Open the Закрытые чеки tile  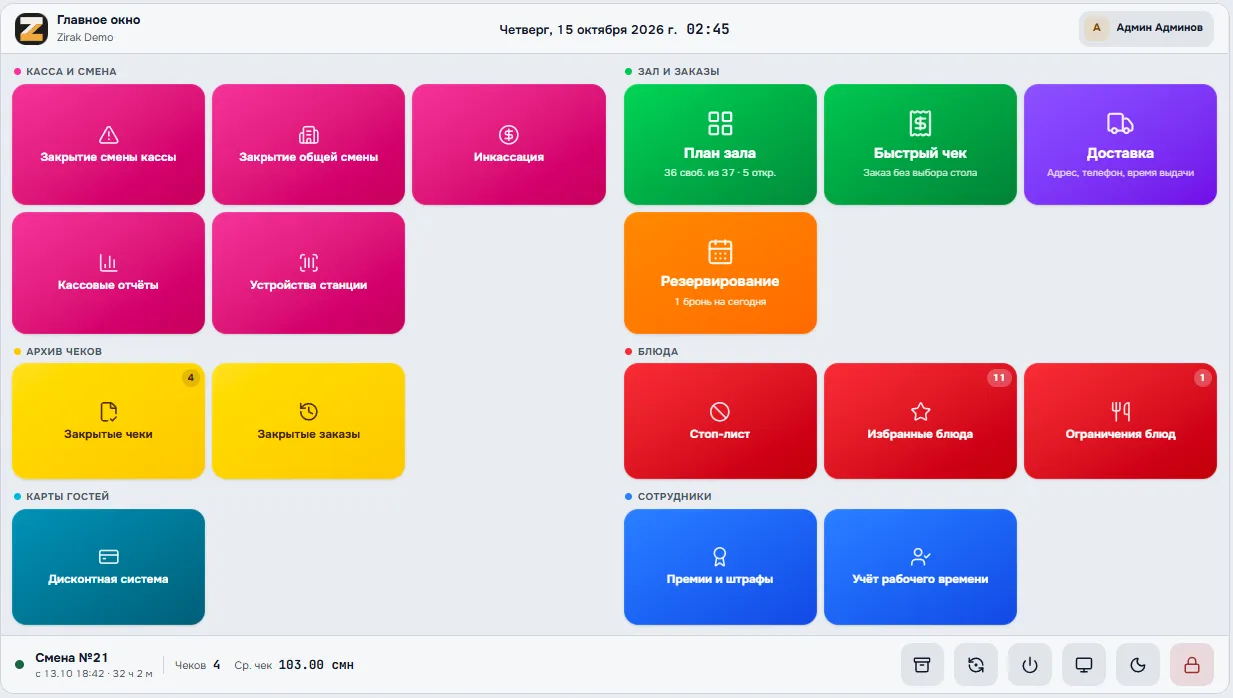coord(108,421)
